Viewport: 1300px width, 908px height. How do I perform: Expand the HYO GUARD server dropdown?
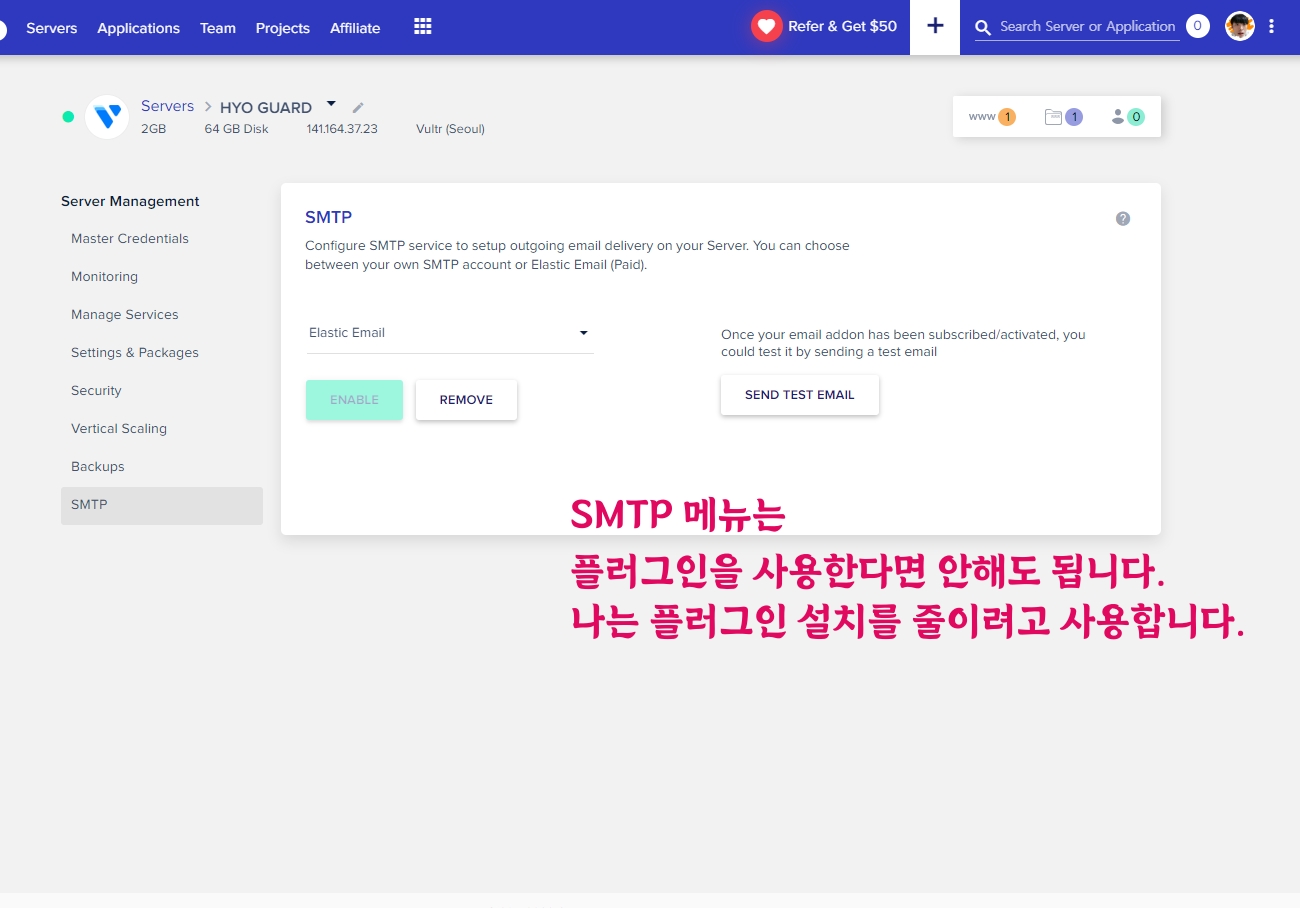click(x=331, y=103)
